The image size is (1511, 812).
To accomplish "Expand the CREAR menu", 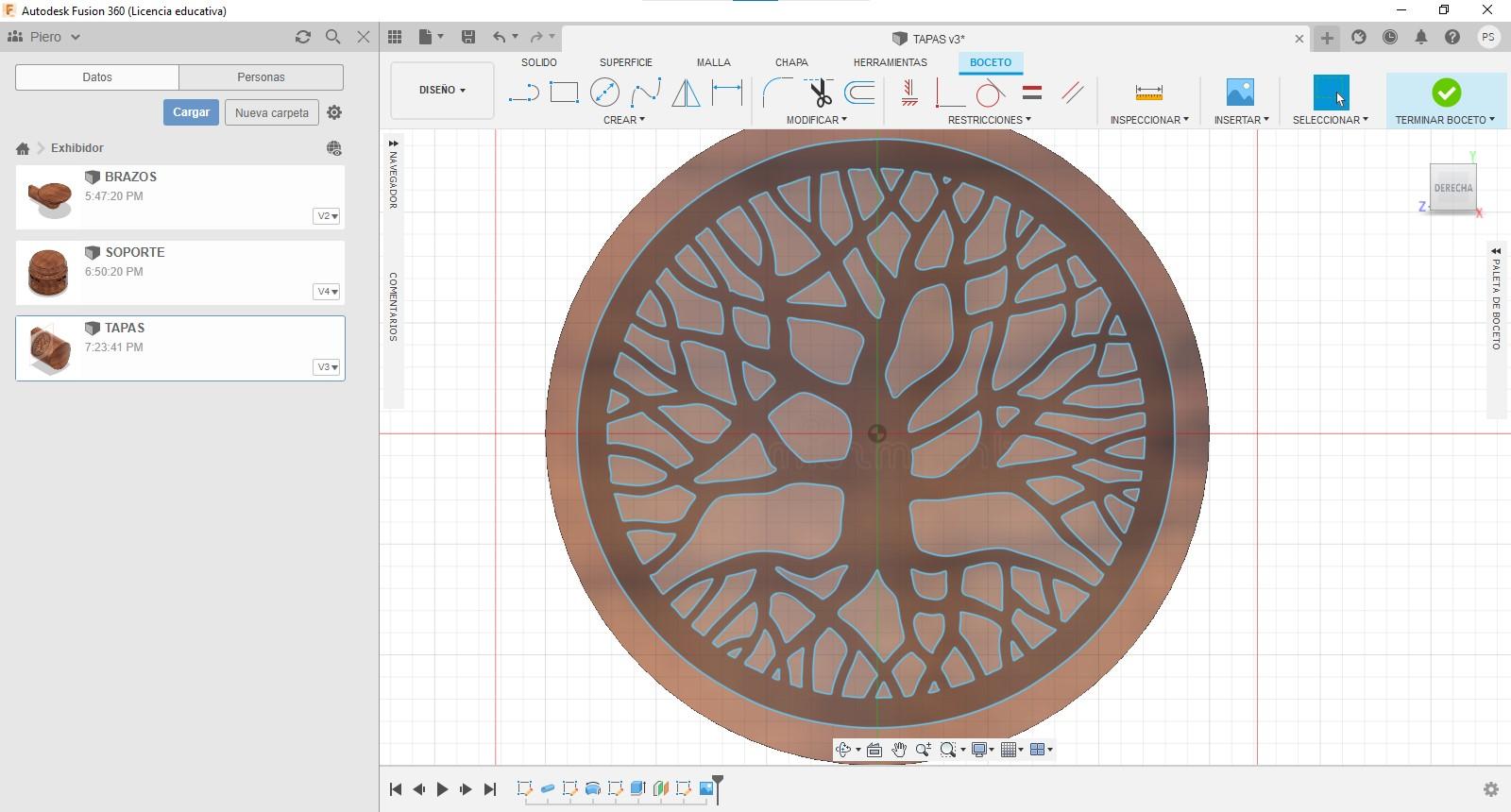I will coord(624,120).
